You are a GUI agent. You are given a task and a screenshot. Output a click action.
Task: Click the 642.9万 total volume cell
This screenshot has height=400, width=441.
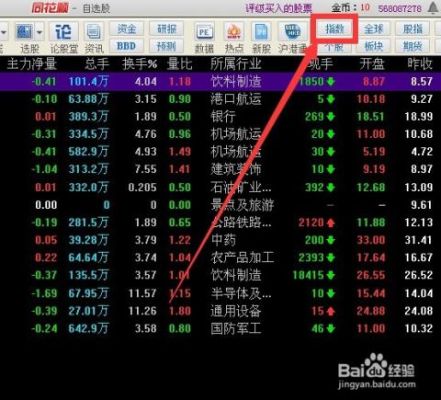tap(89, 329)
